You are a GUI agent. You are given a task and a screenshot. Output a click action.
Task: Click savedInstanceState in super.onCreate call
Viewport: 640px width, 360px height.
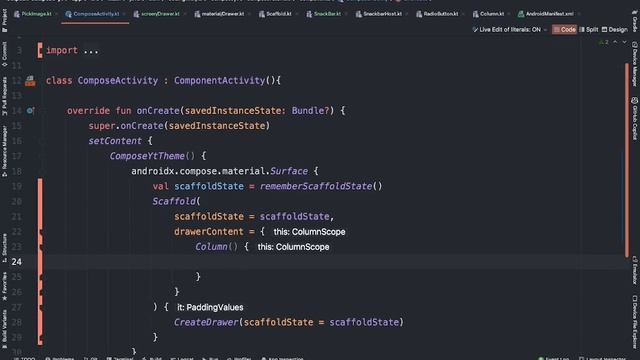tap(217, 126)
